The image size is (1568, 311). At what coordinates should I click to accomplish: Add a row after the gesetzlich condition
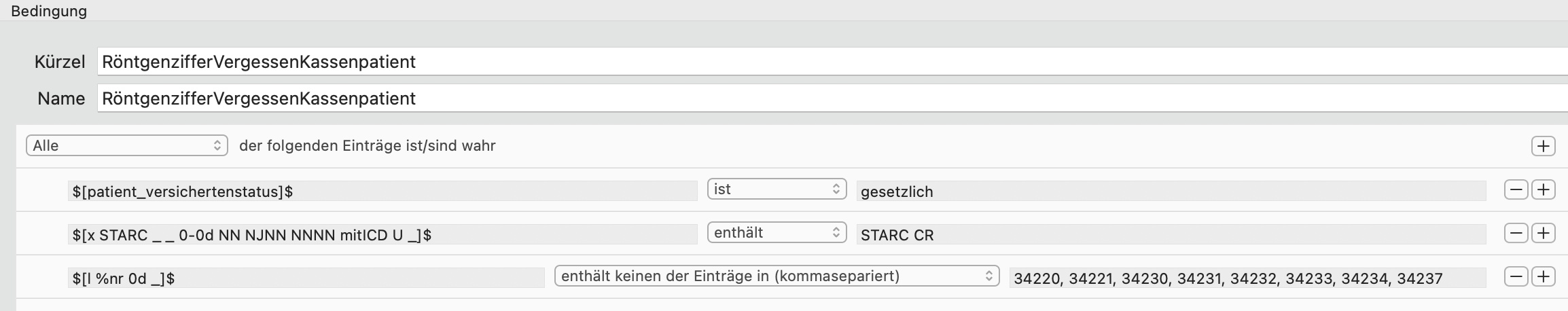pyautogui.click(x=1544, y=189)
